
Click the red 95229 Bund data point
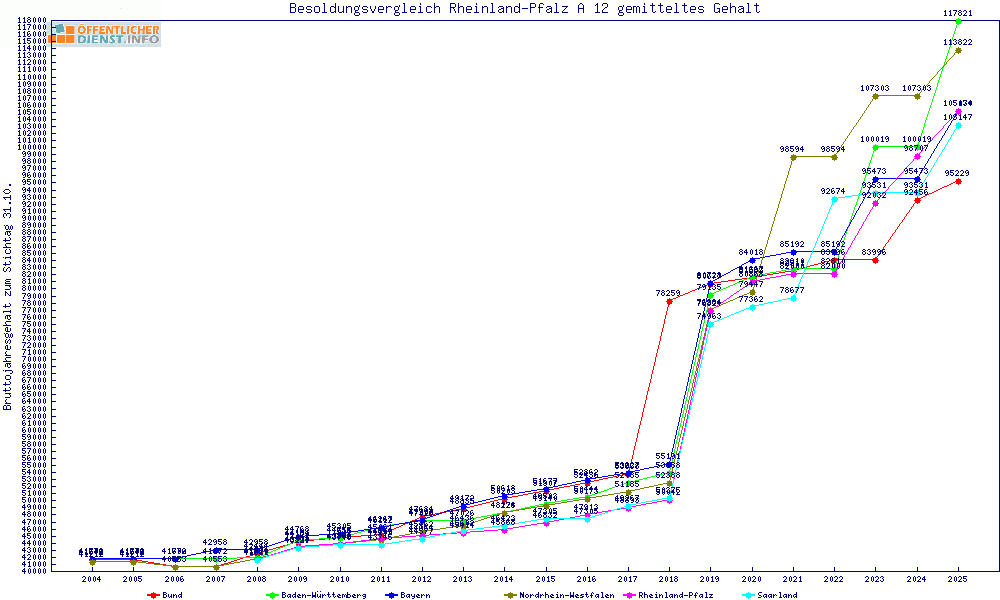pyautogui.click(x=958, y=181)
